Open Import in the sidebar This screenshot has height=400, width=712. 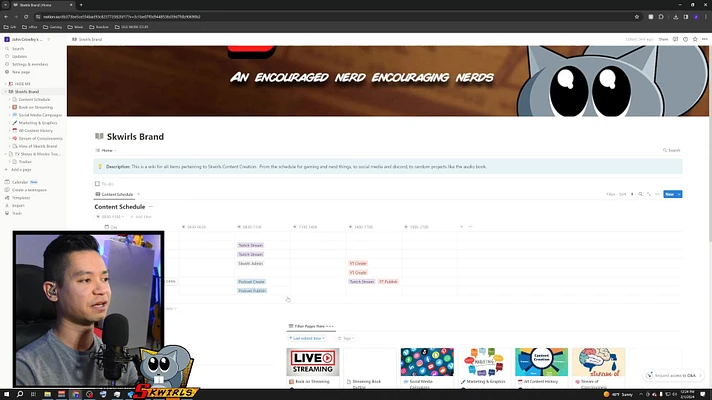[x=18, y=205]
